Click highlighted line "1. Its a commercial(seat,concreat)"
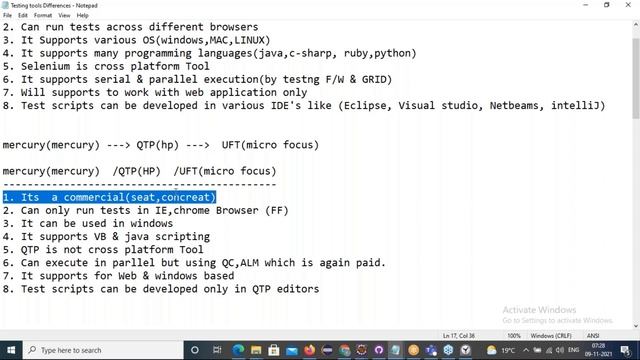This screenshot has width=640, height=360. pyautogui.click(x=109, y=197)
